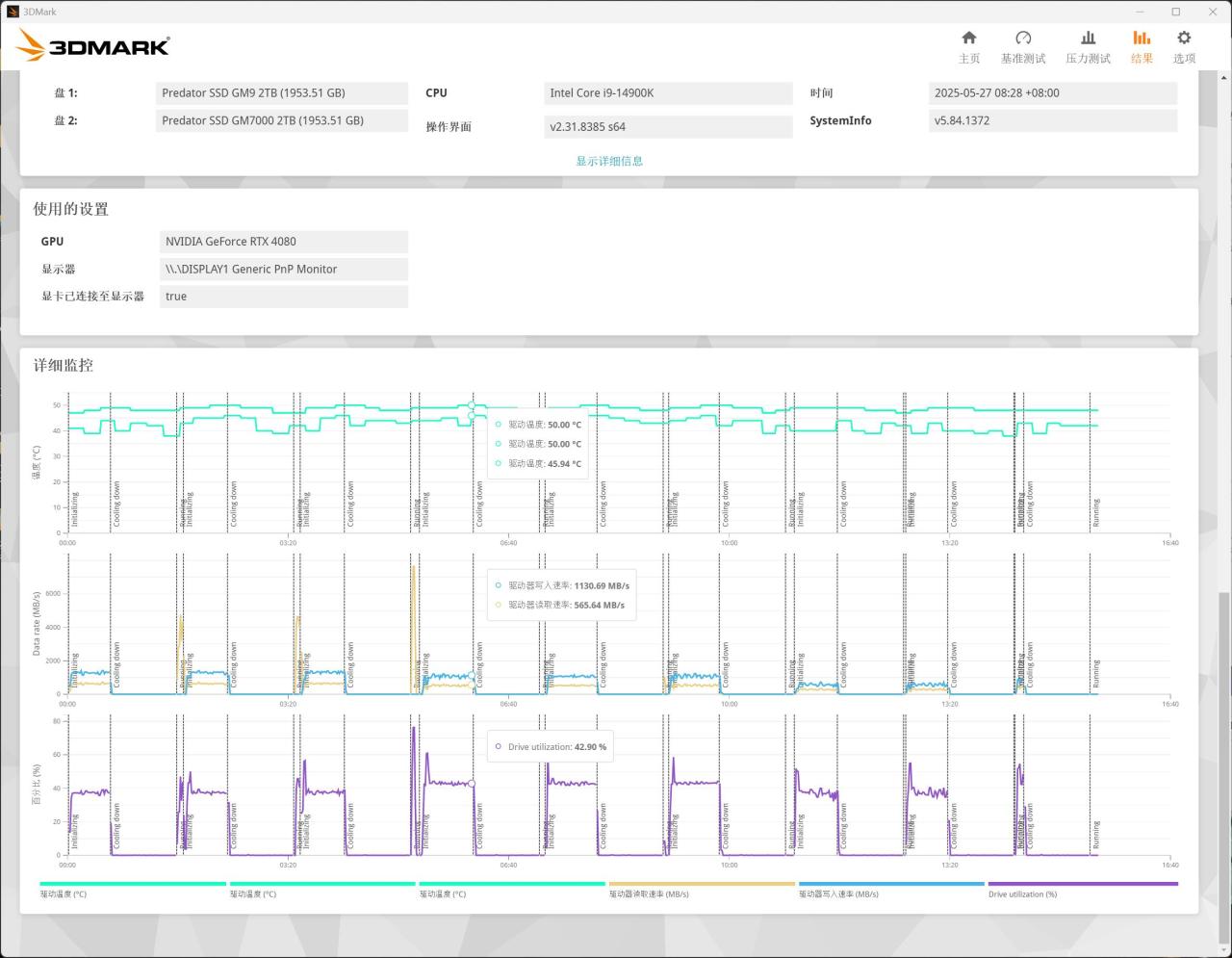Click the v2.31.8385 s64 version value

[668, 127]
